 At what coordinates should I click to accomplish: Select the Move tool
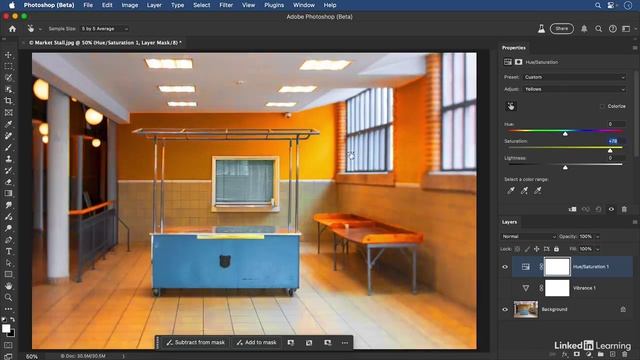pyautogui.click(x=8, y=55)
